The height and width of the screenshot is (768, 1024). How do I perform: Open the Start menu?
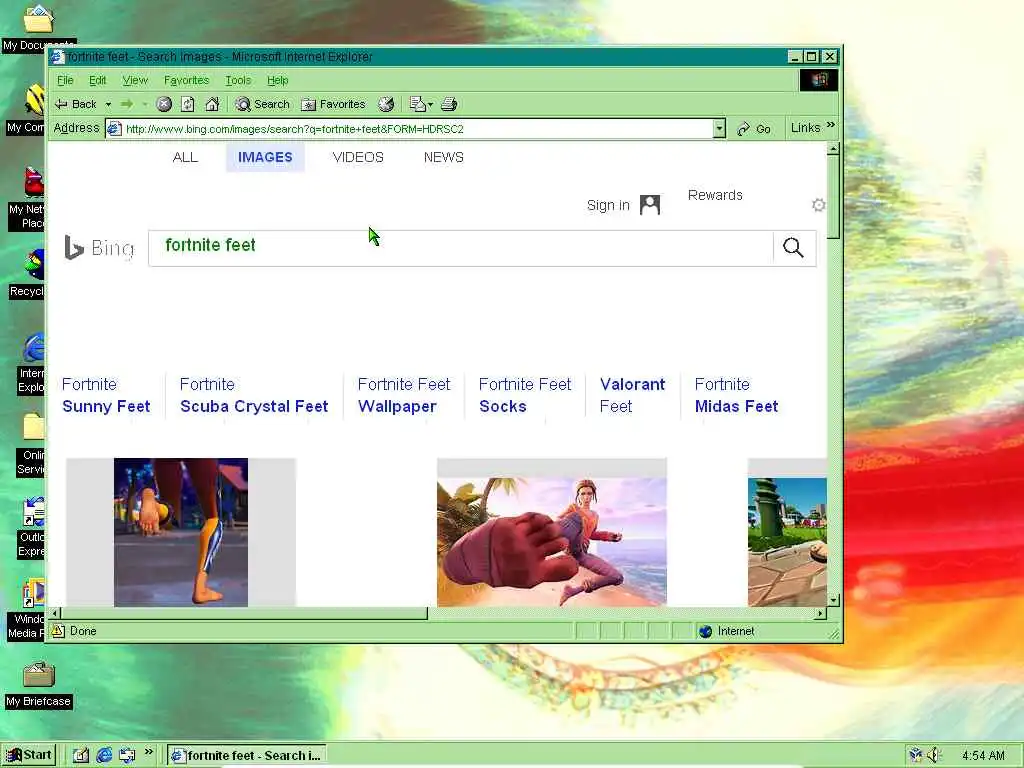(29, 755)
